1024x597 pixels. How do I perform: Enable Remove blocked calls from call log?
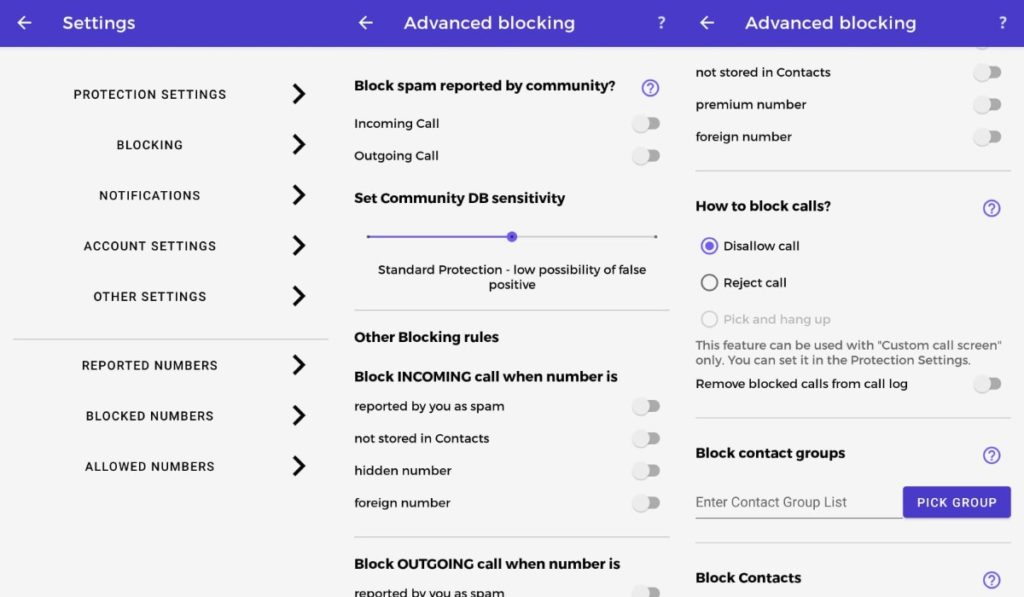(988, 383)
